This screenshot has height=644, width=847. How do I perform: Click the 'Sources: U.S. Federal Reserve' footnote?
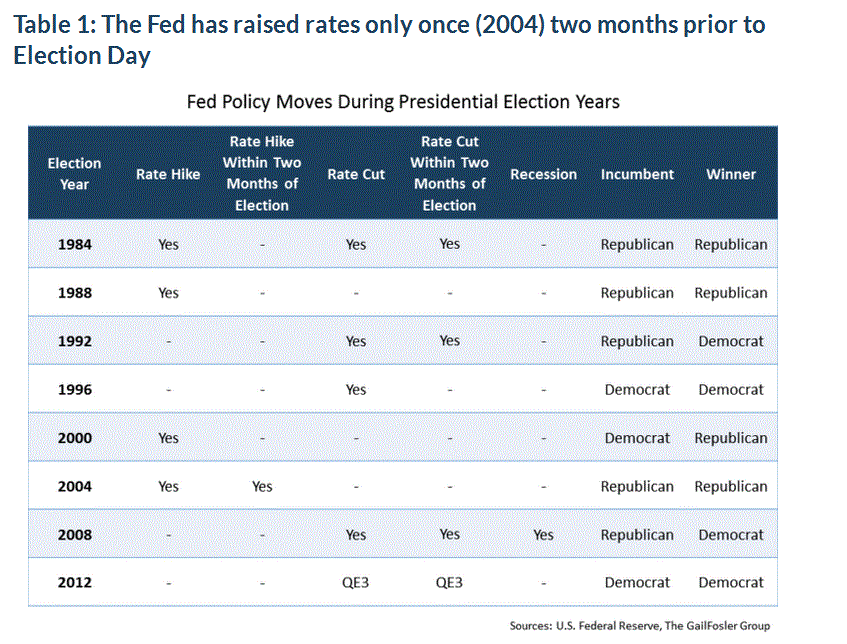640,626
